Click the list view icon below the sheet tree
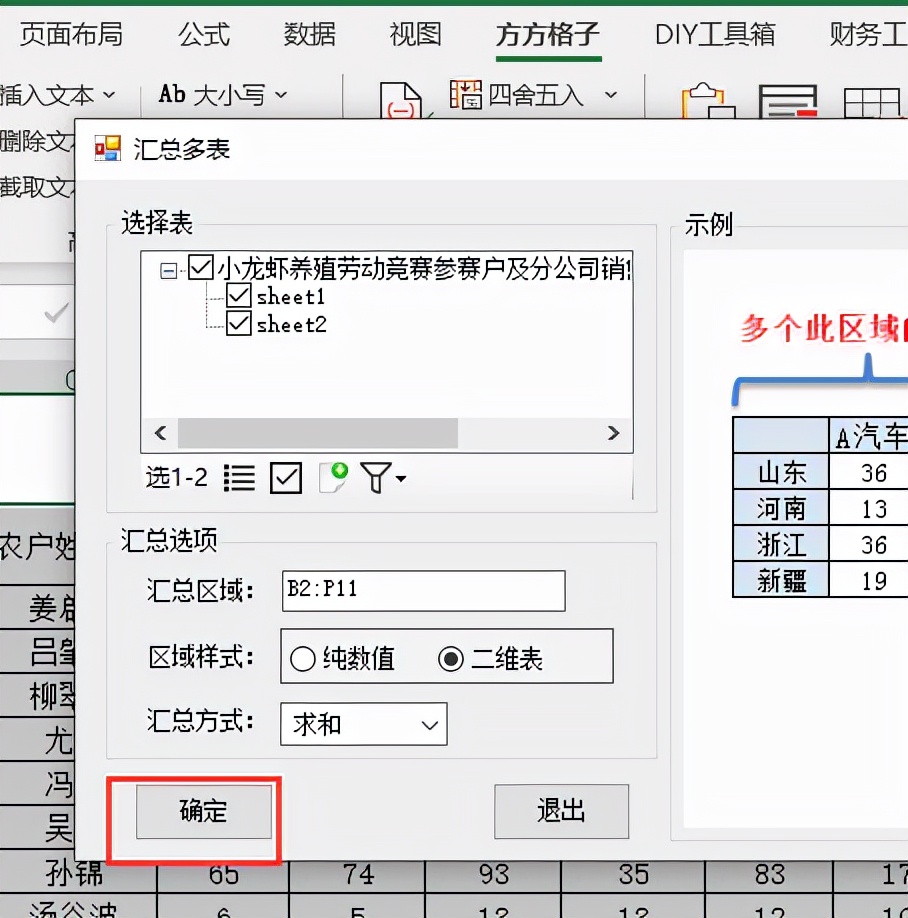 (x=239, y=478)
